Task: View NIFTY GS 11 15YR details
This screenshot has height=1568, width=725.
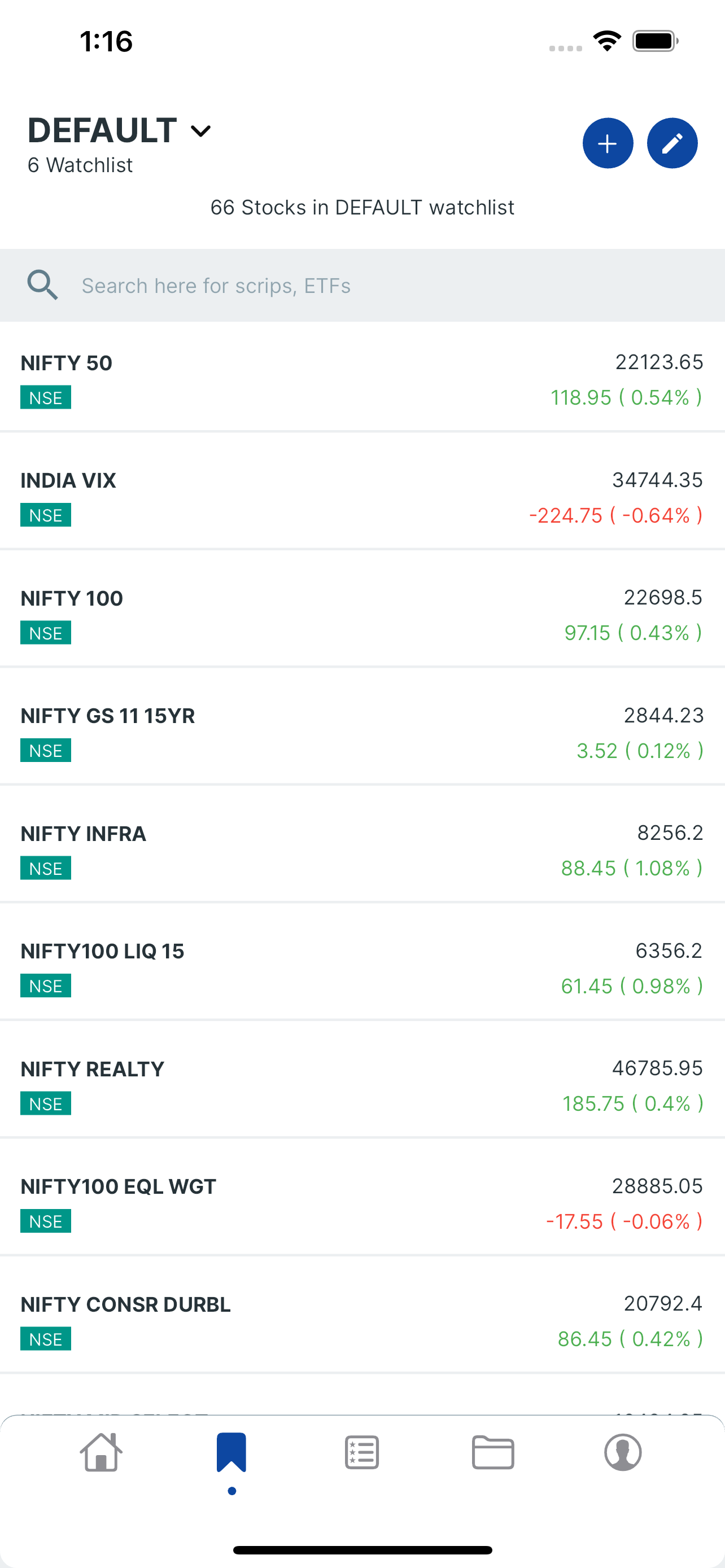Action: point(362,731)
